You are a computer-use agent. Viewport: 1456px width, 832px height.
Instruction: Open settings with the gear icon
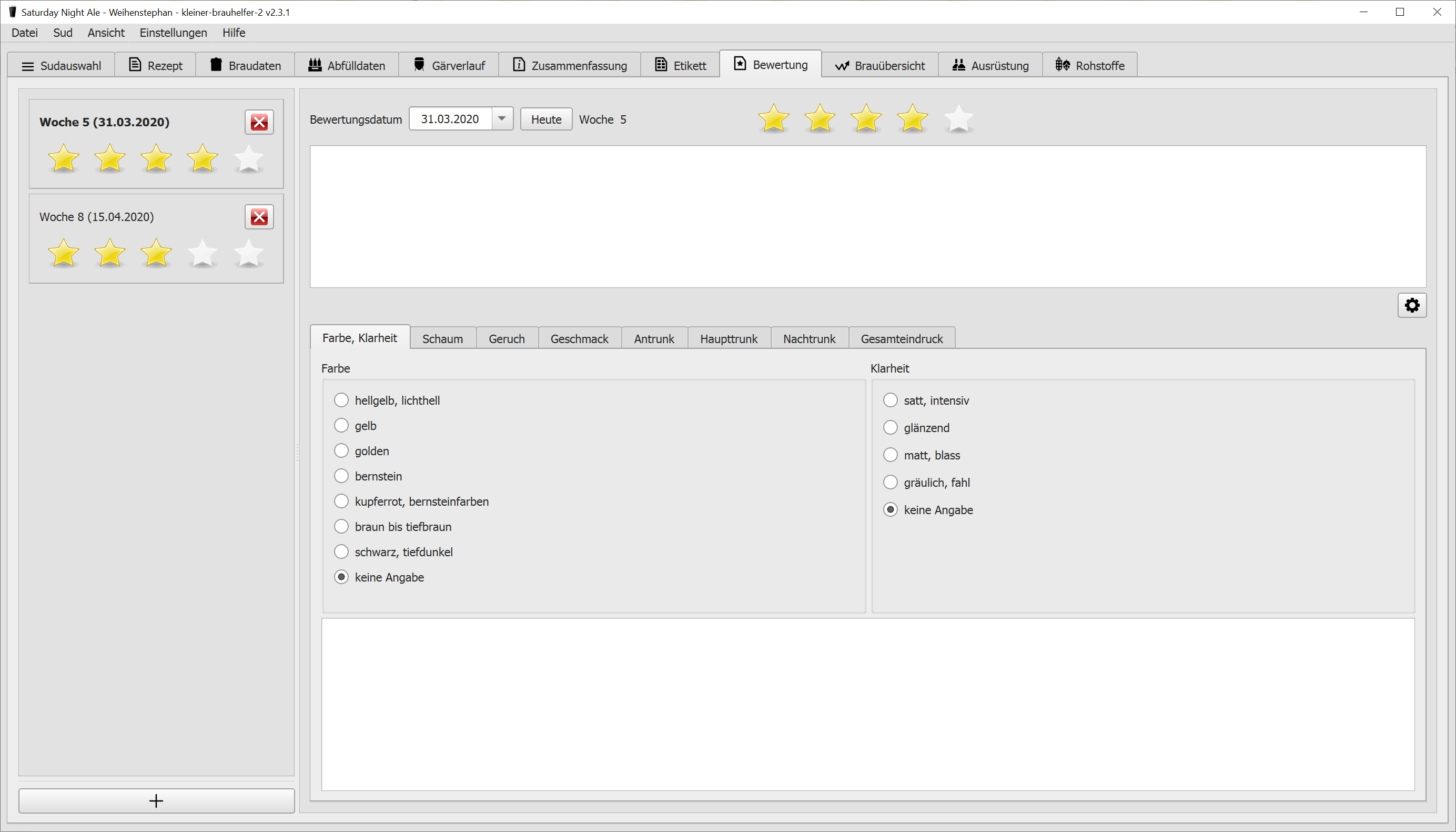[x=1411, y=305]
